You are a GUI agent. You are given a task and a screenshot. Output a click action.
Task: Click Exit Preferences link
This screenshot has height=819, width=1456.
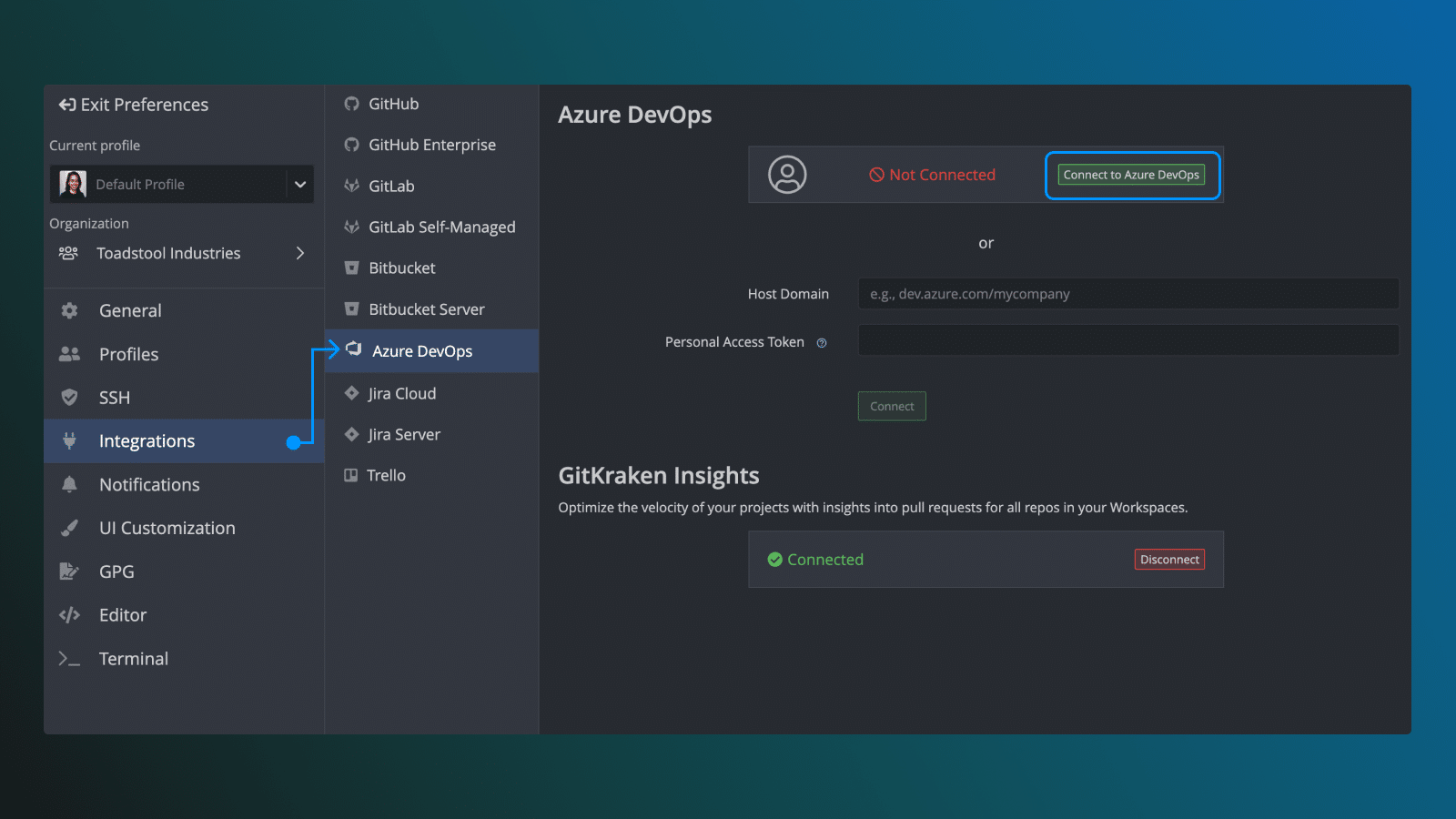coord(134,105)
